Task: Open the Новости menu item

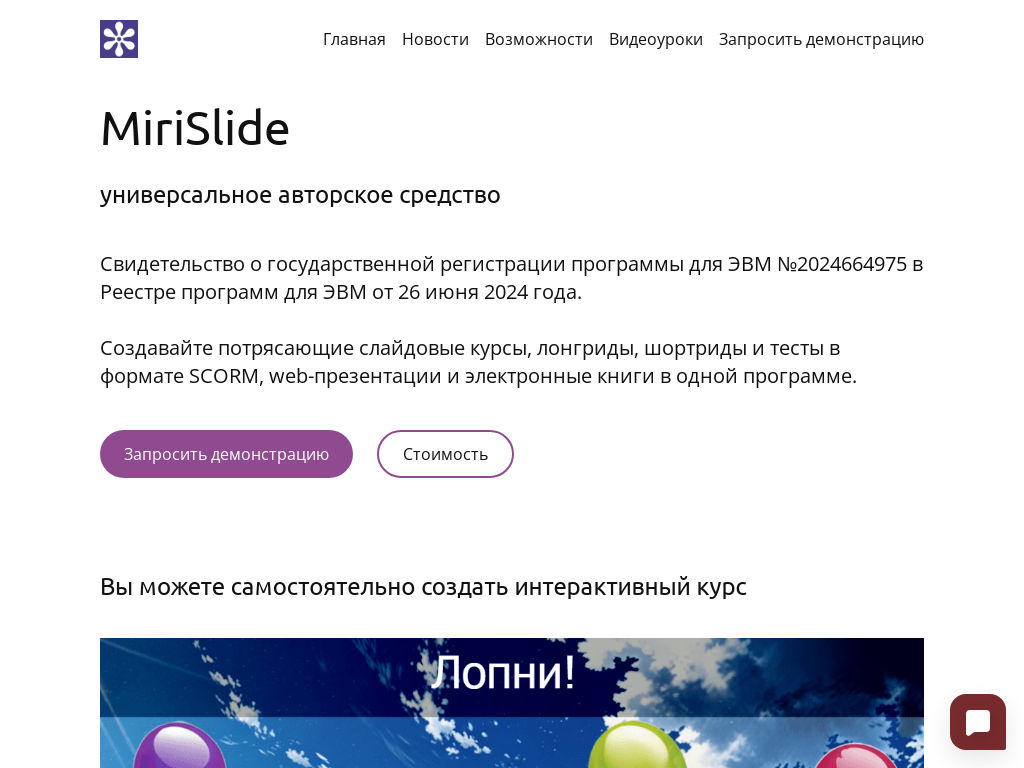Action: click(x=435, y=39)
